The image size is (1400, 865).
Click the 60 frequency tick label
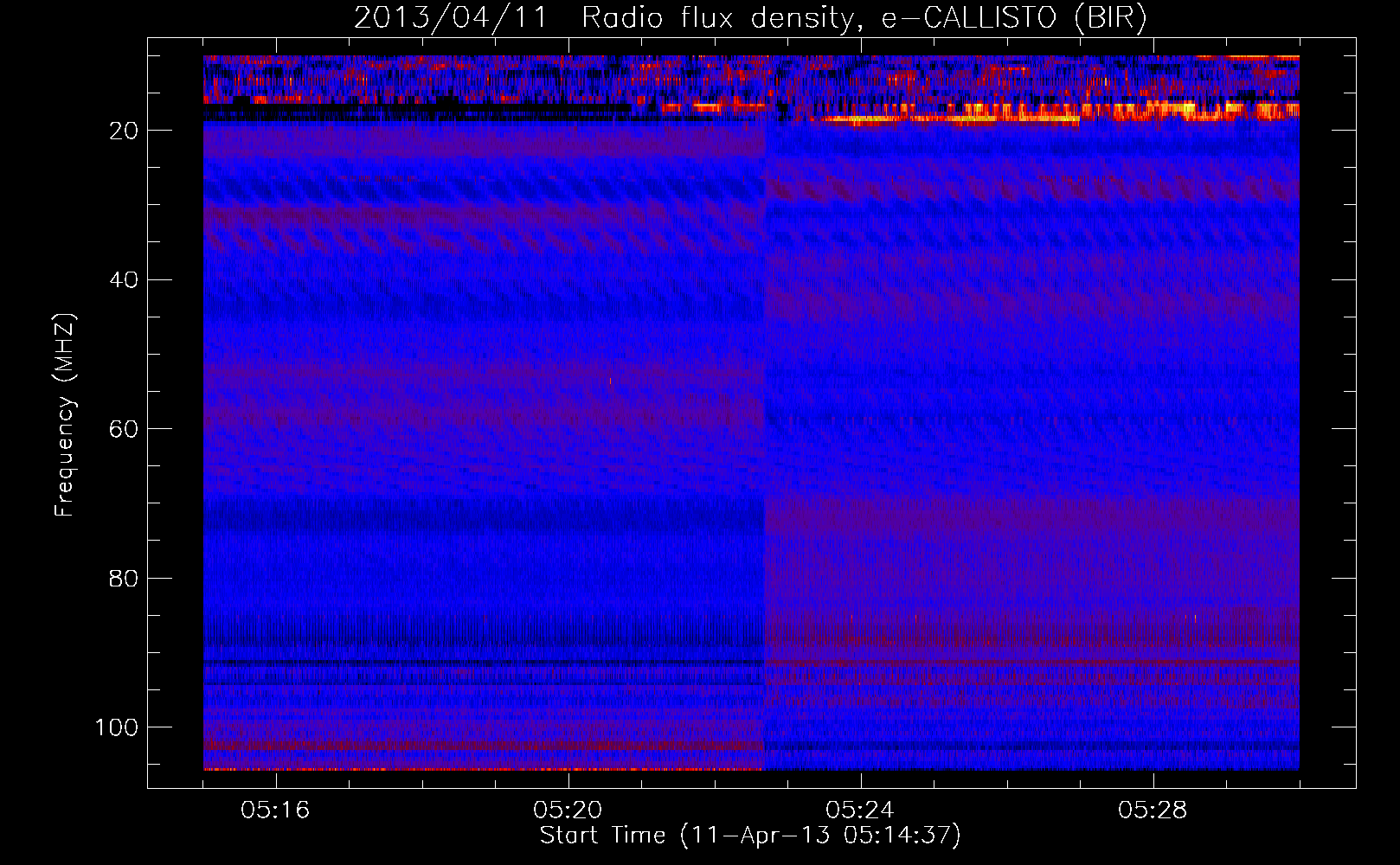[x=124, y=429]
